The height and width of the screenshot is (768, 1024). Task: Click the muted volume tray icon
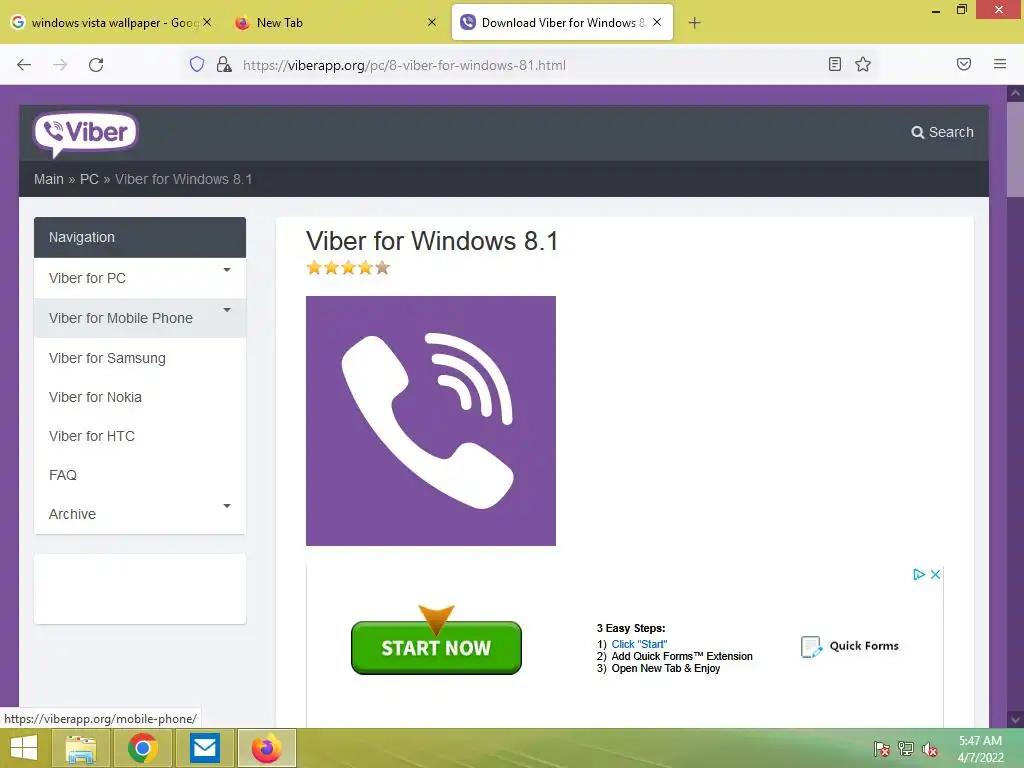(930, 749)
